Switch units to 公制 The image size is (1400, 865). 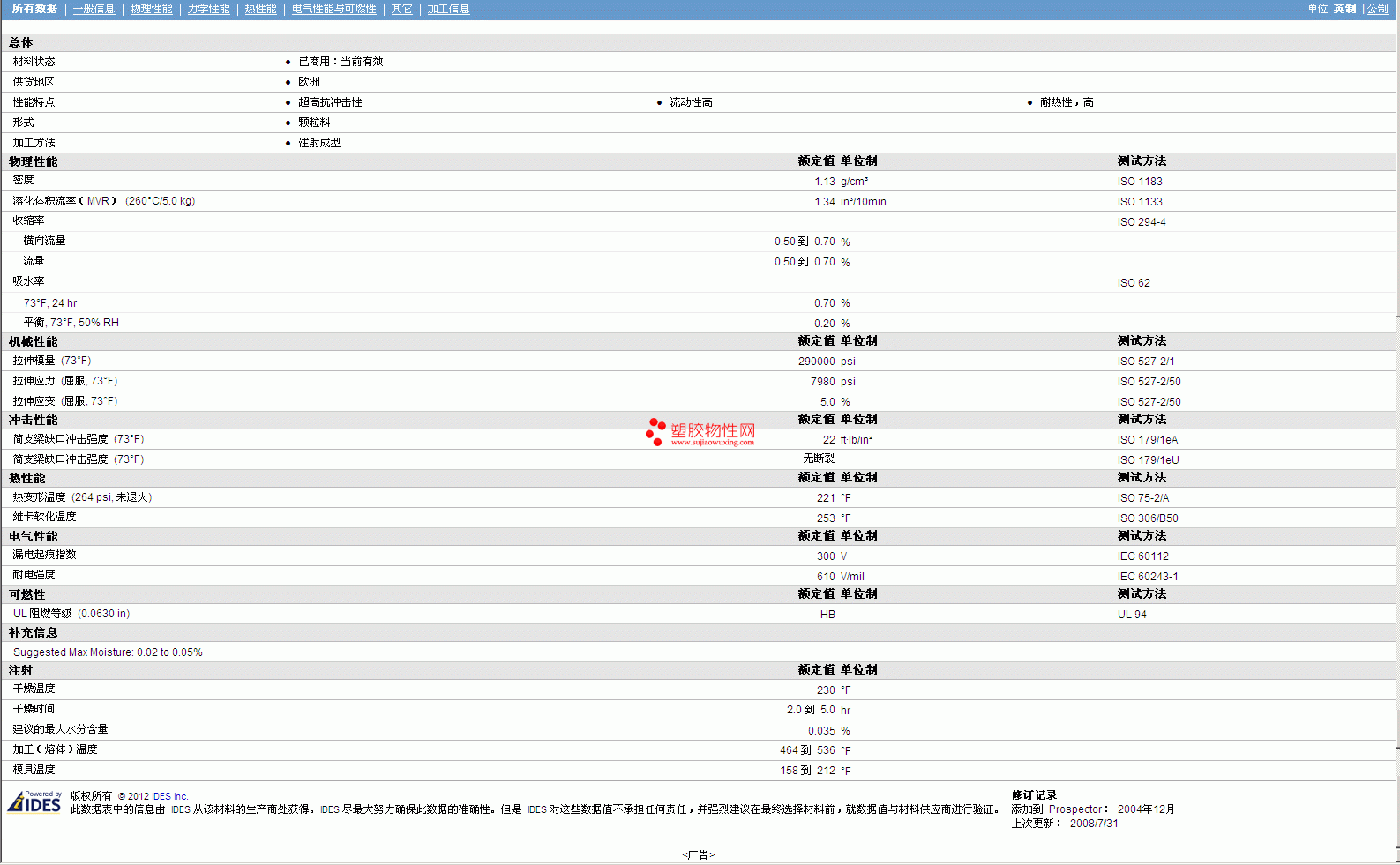pos(1377,9)
